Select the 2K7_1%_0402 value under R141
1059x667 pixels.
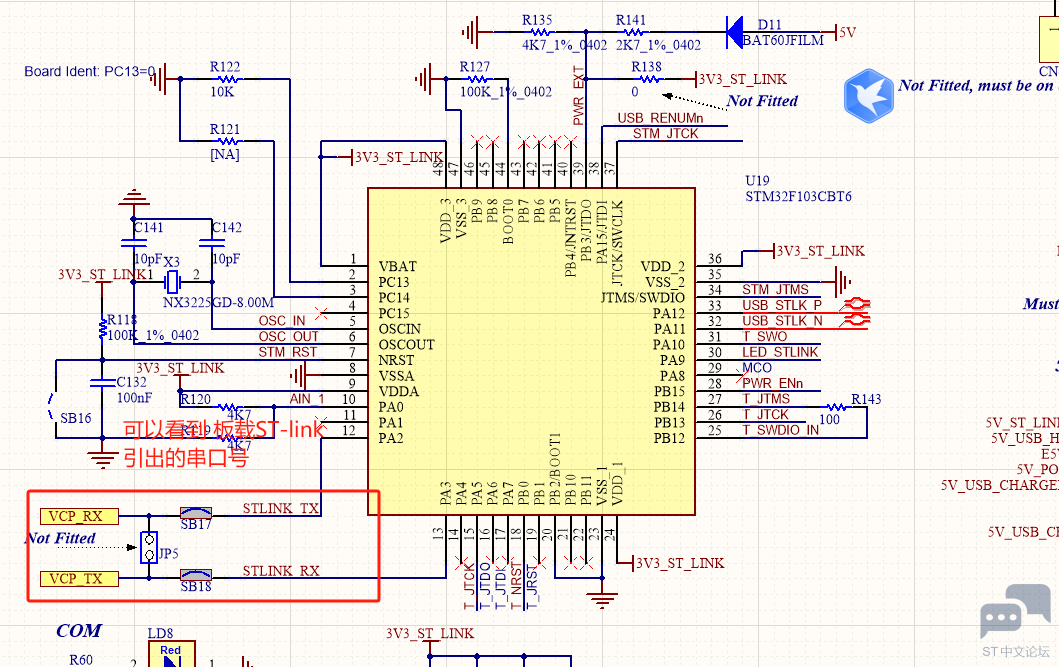click(x=658, y=45)
